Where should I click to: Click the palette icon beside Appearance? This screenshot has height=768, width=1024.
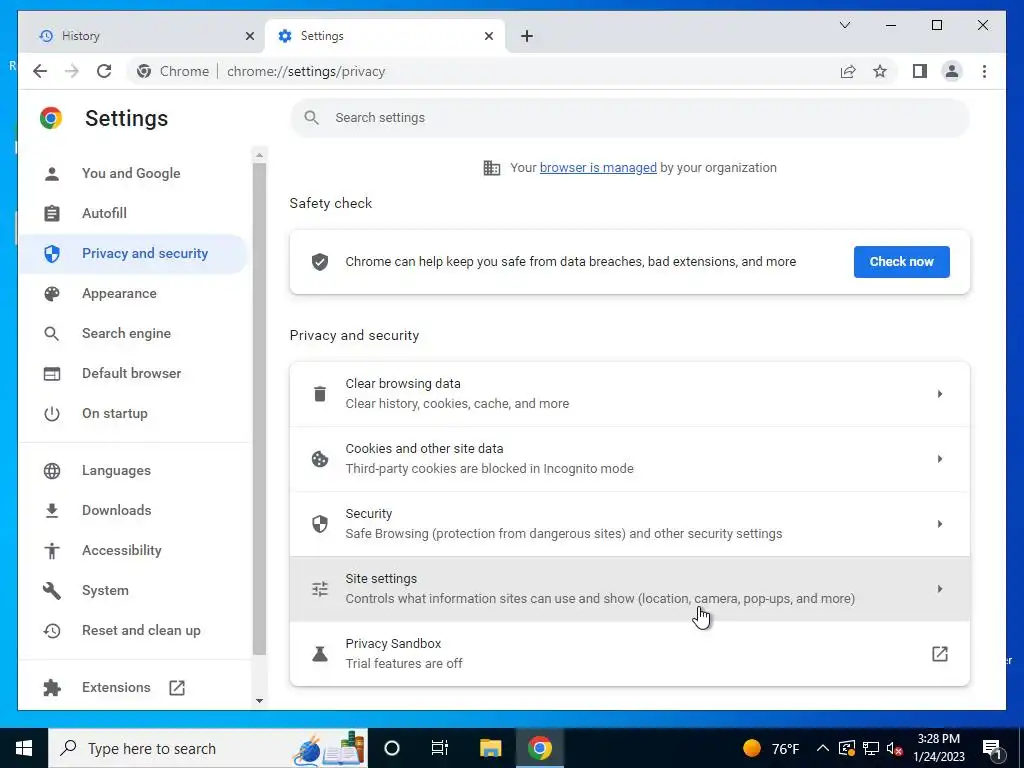(x=52, y=293)
